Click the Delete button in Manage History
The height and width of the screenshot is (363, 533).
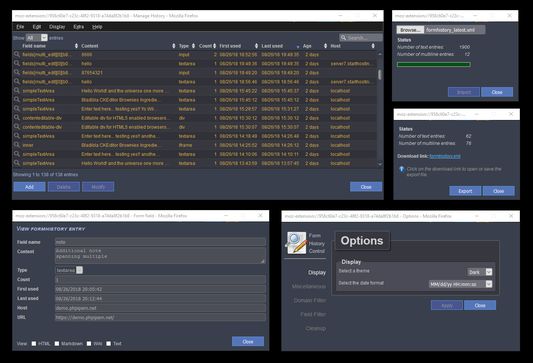[64, 187]
